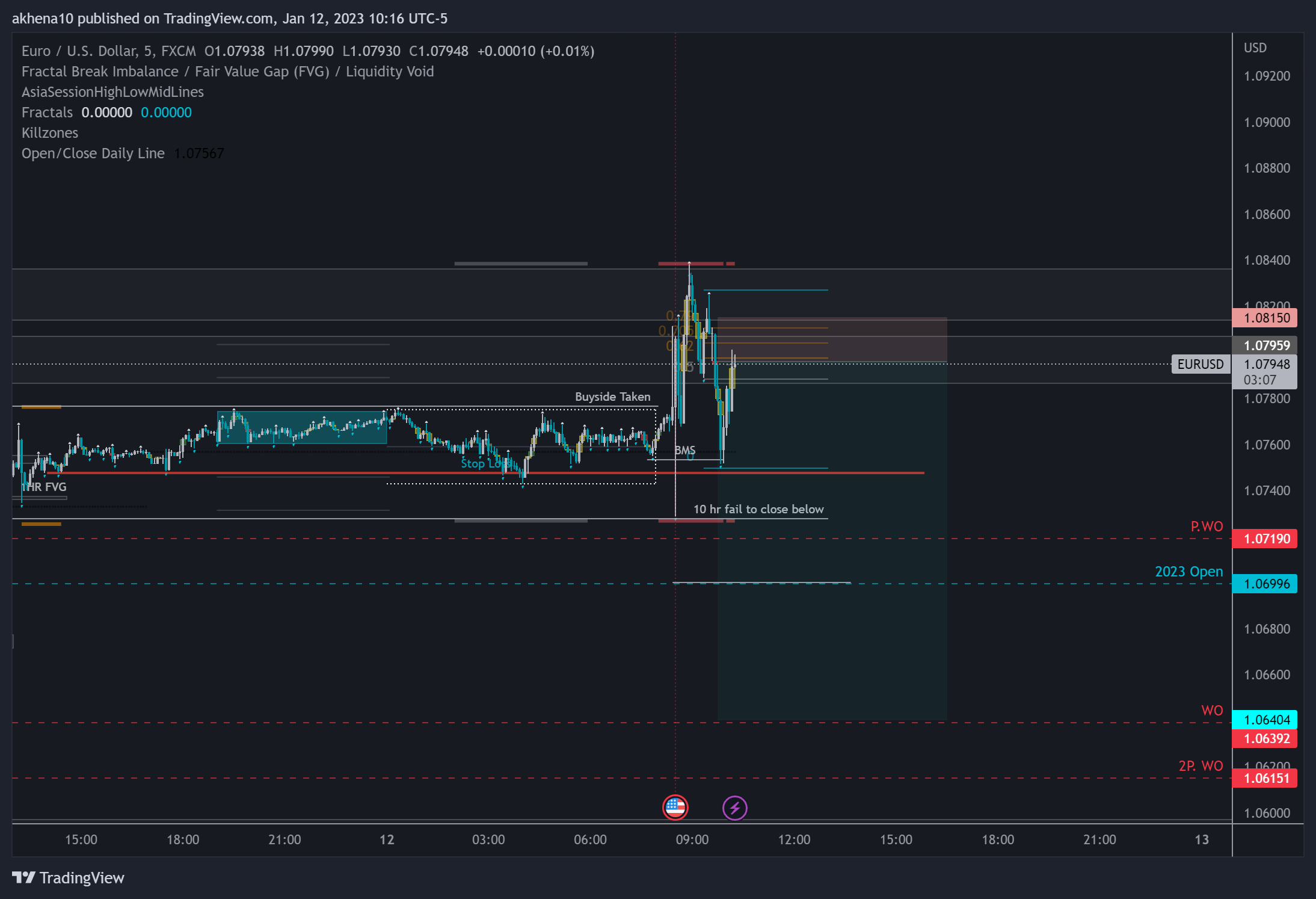
Task: Click the US economic event flag icon
Action: (675, 808)
